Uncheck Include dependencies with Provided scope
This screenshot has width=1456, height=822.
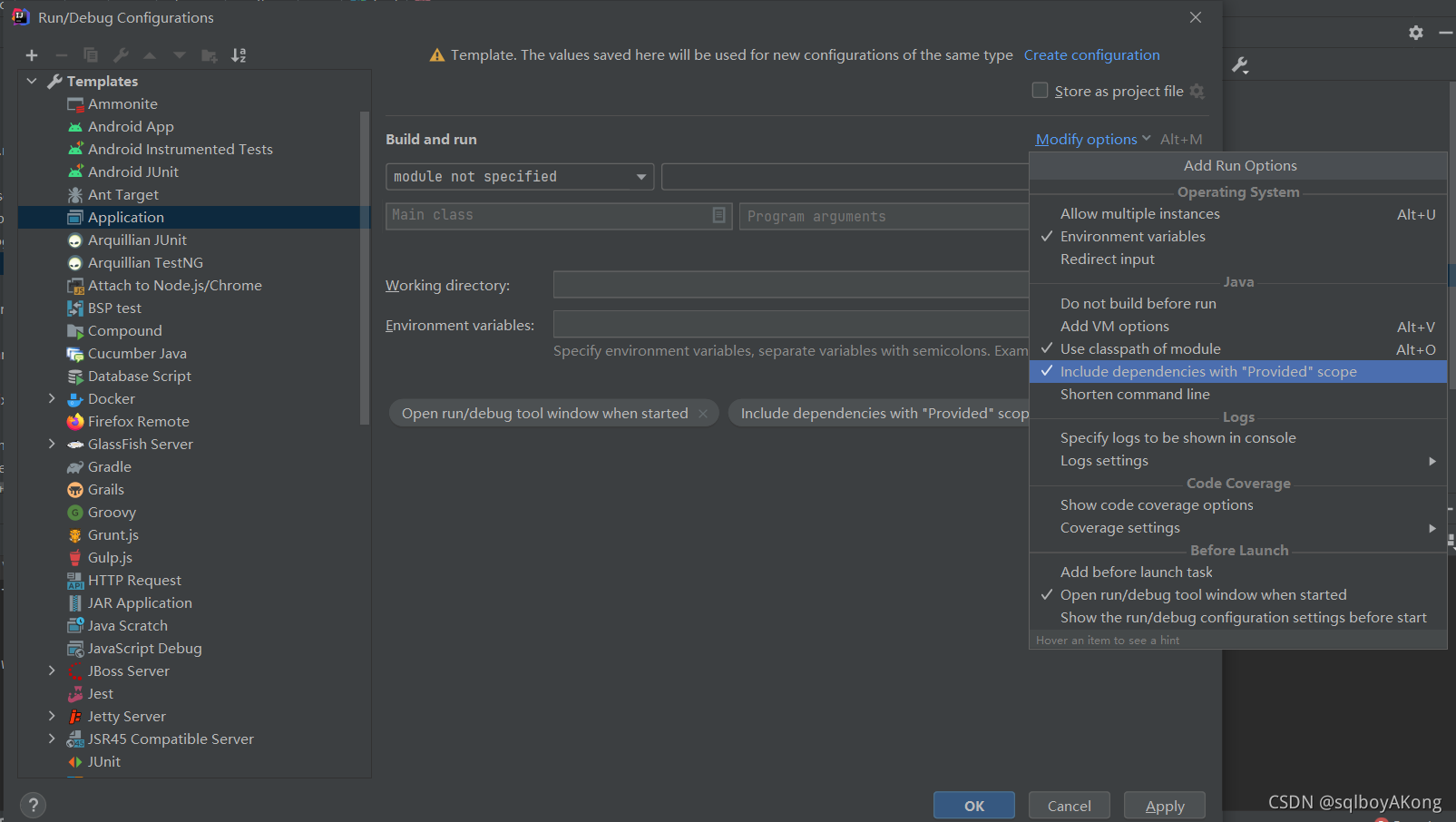click(1237, 372)
